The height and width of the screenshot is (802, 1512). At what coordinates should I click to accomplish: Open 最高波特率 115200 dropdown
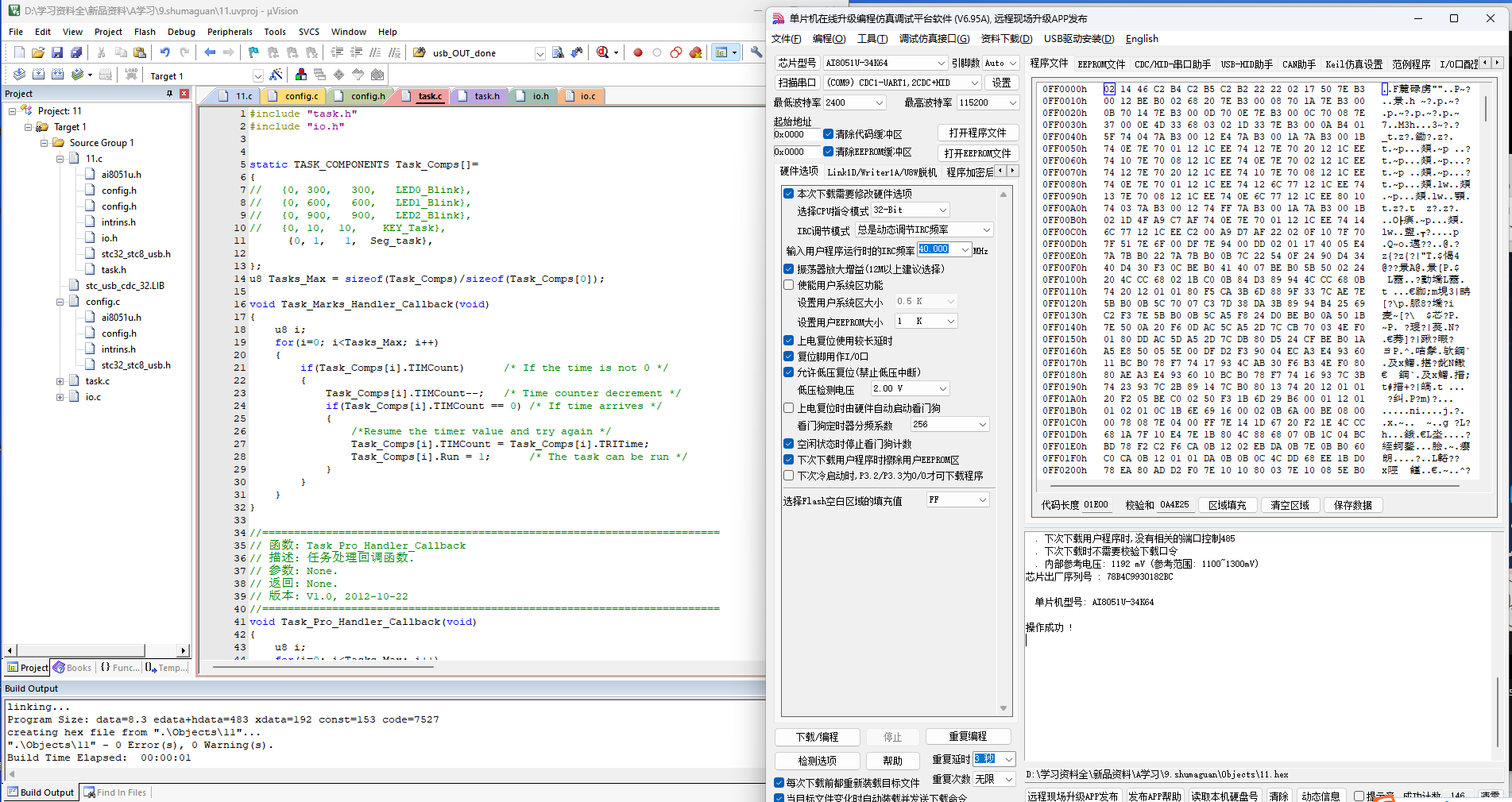pyautogui.click(x=988, y=102)
